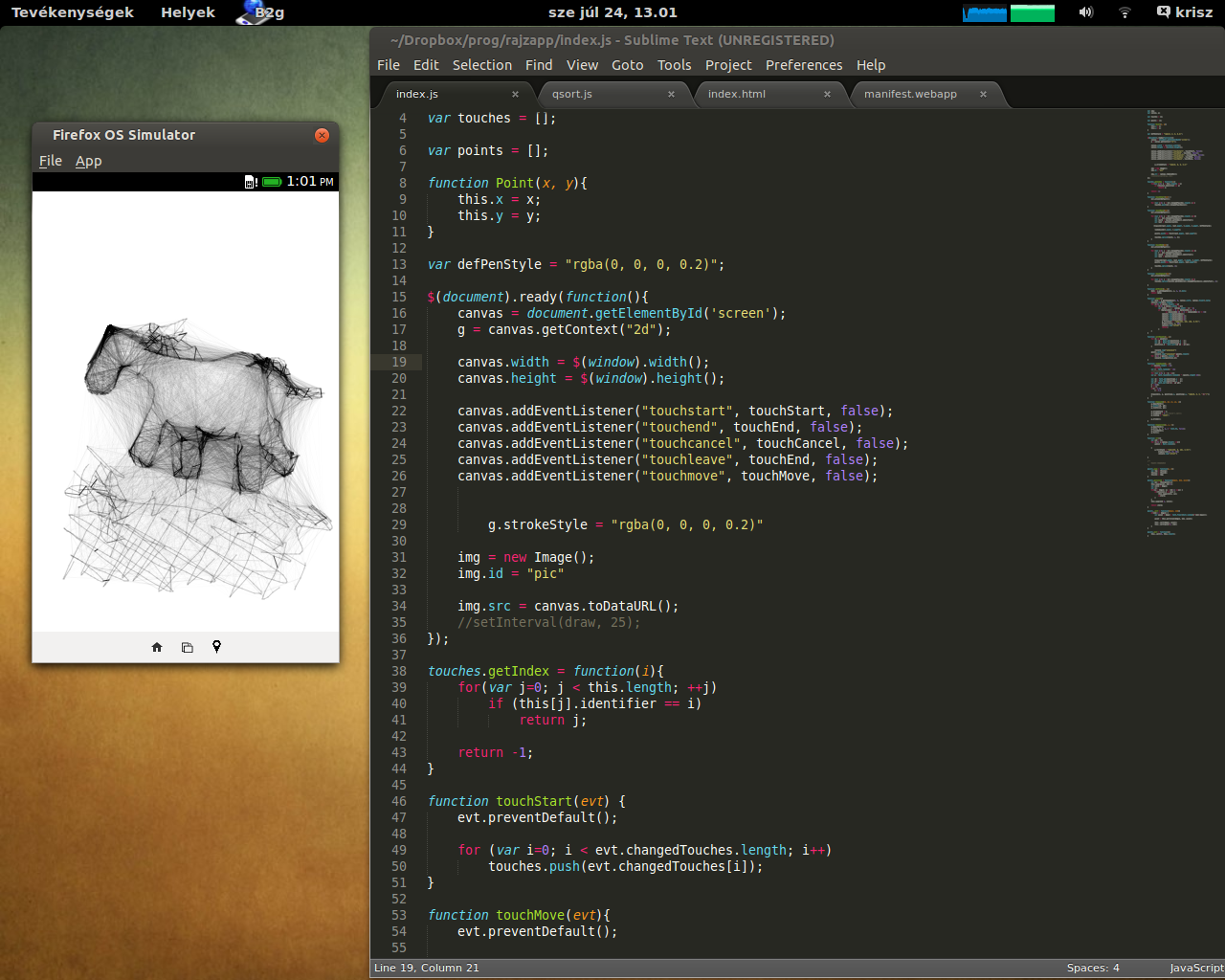Click the green memory usage graph applet
This screenshot has height=980, width=1225.
coord(1032,12)
